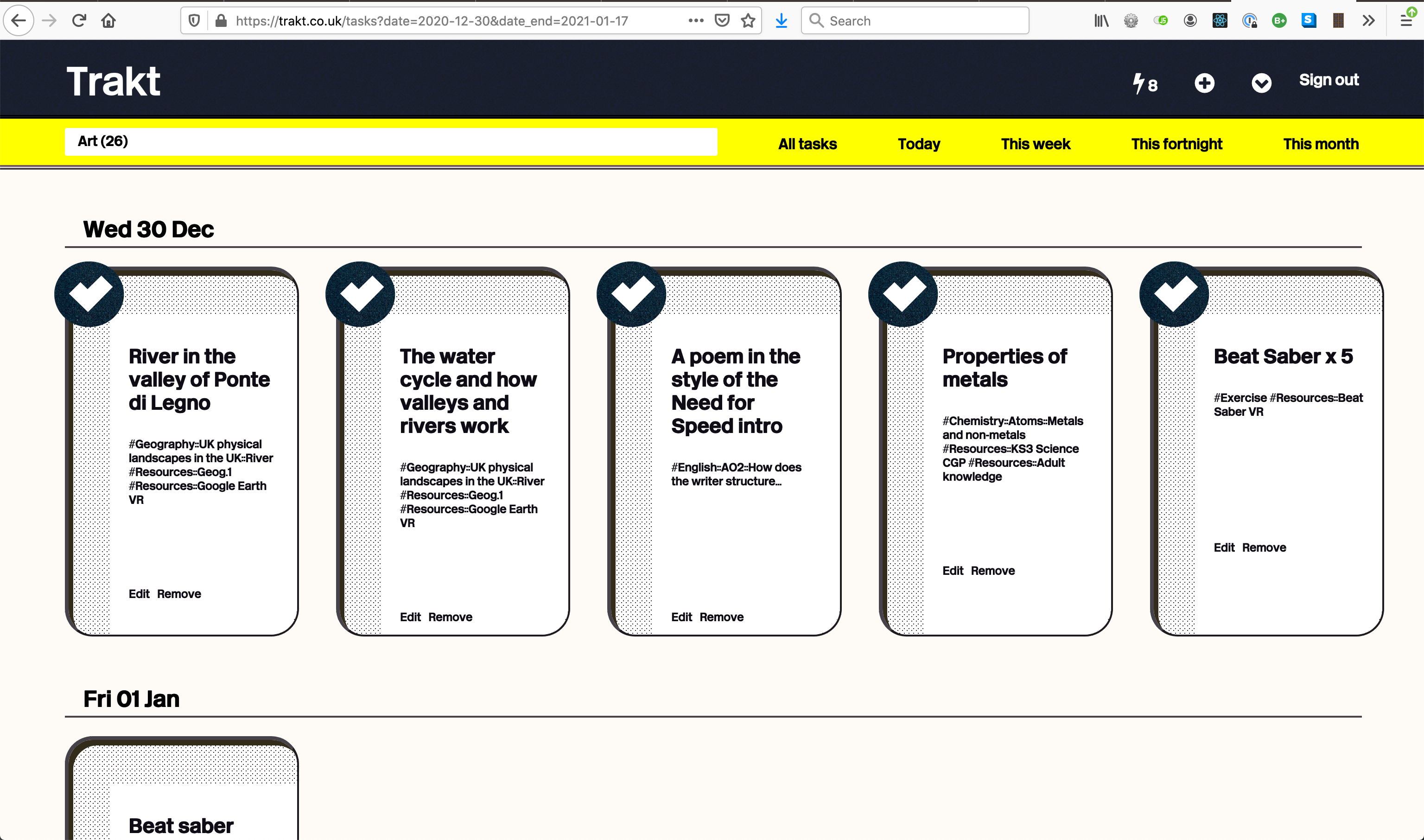Switch to This week view

(1035, 144)
